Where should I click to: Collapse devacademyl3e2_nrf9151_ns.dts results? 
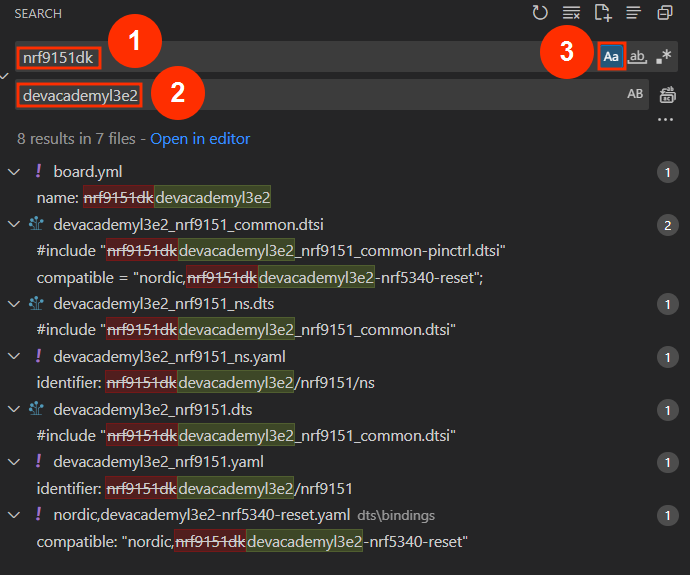[x=14, y=304]
